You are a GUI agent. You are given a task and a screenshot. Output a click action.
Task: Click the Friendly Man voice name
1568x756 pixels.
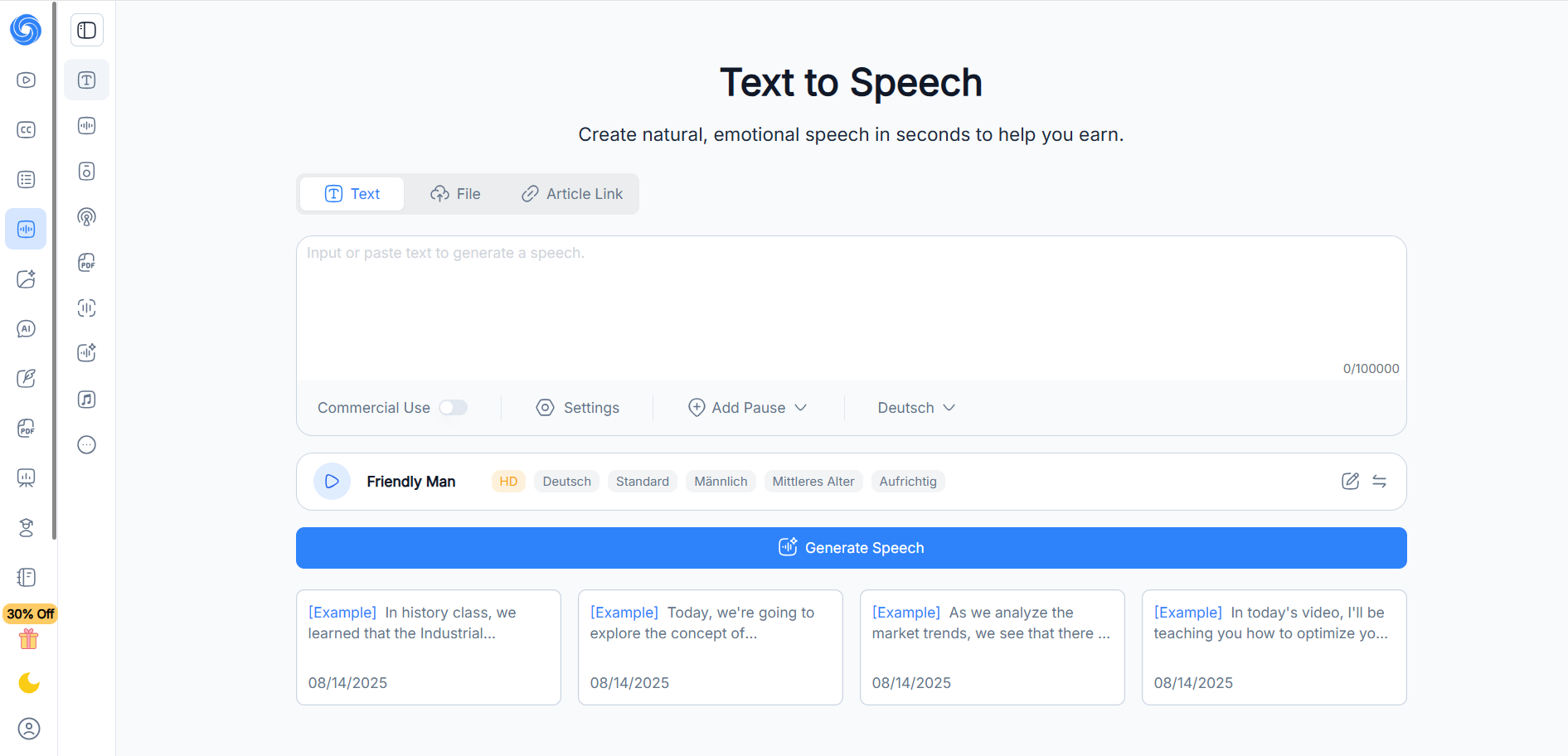click(x=411, y=482)
